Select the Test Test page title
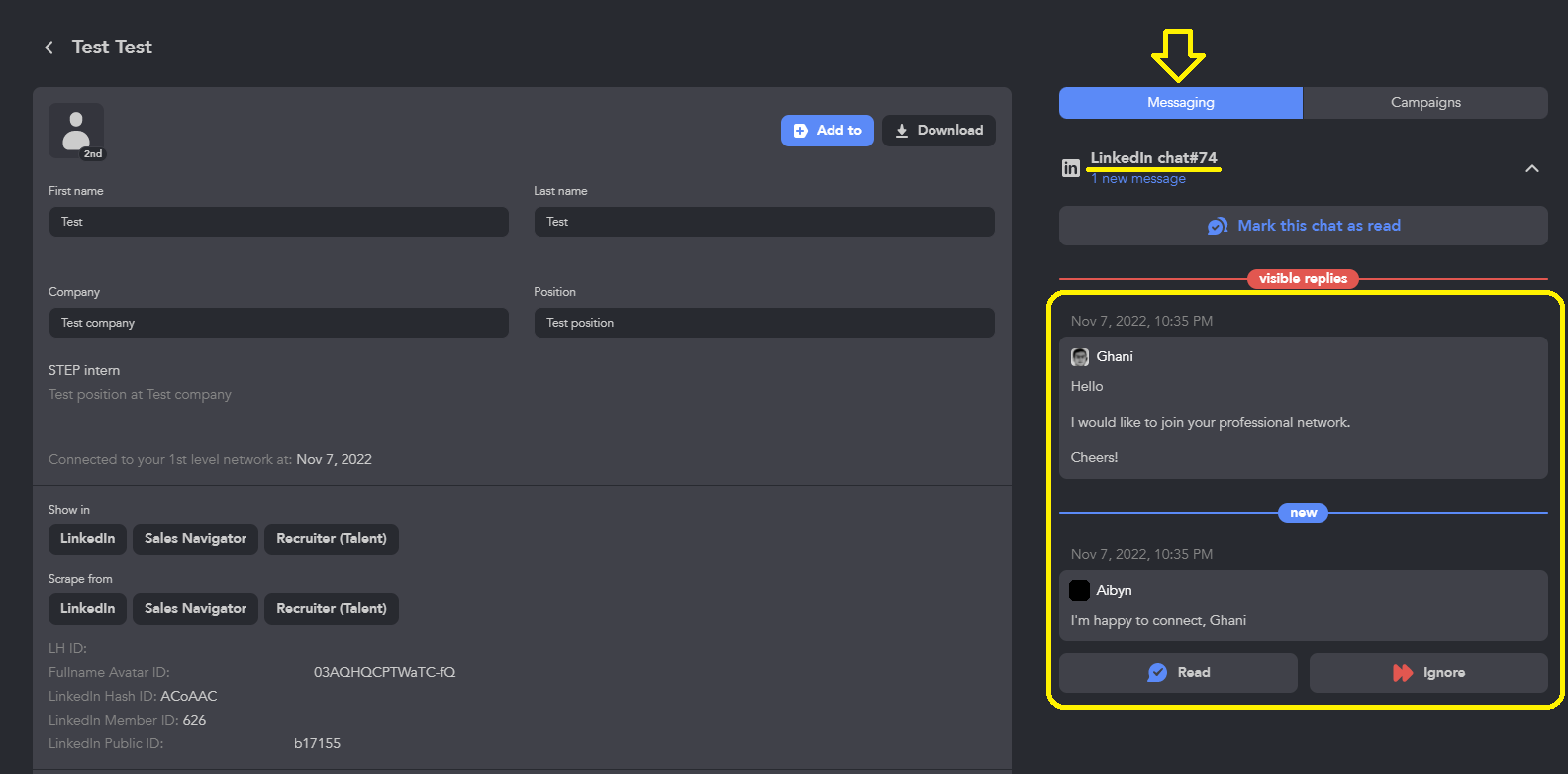Image resolution: width=1568 pixels, height=774 pixels. pos(112,48)
